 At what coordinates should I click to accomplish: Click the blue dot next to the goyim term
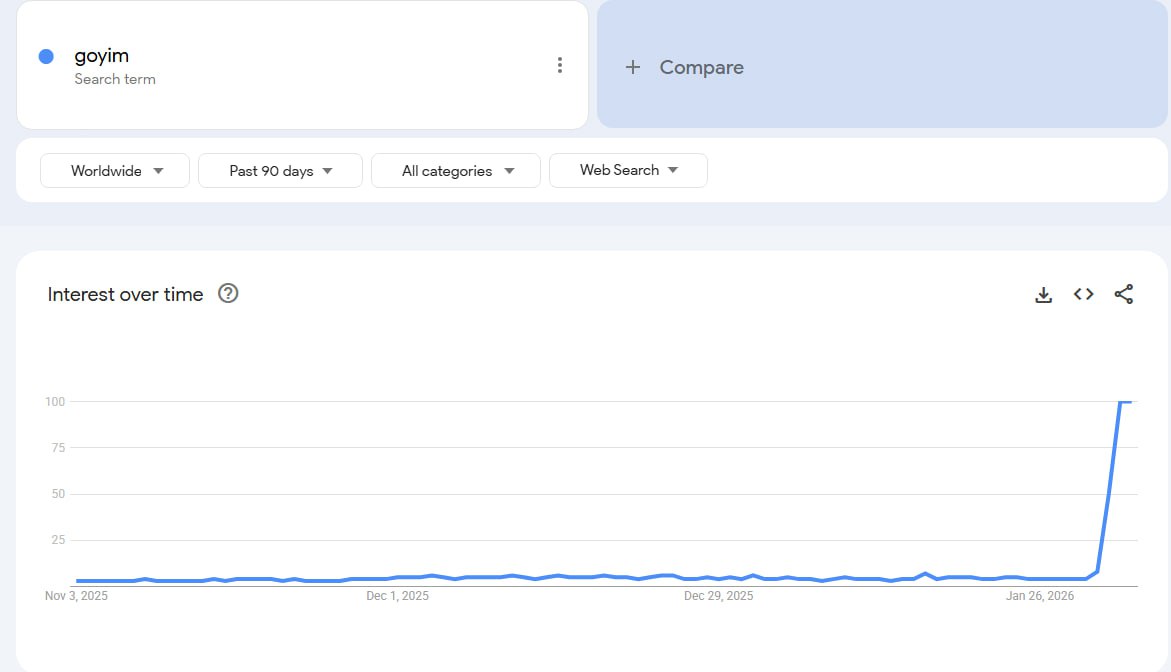(45, 55)
